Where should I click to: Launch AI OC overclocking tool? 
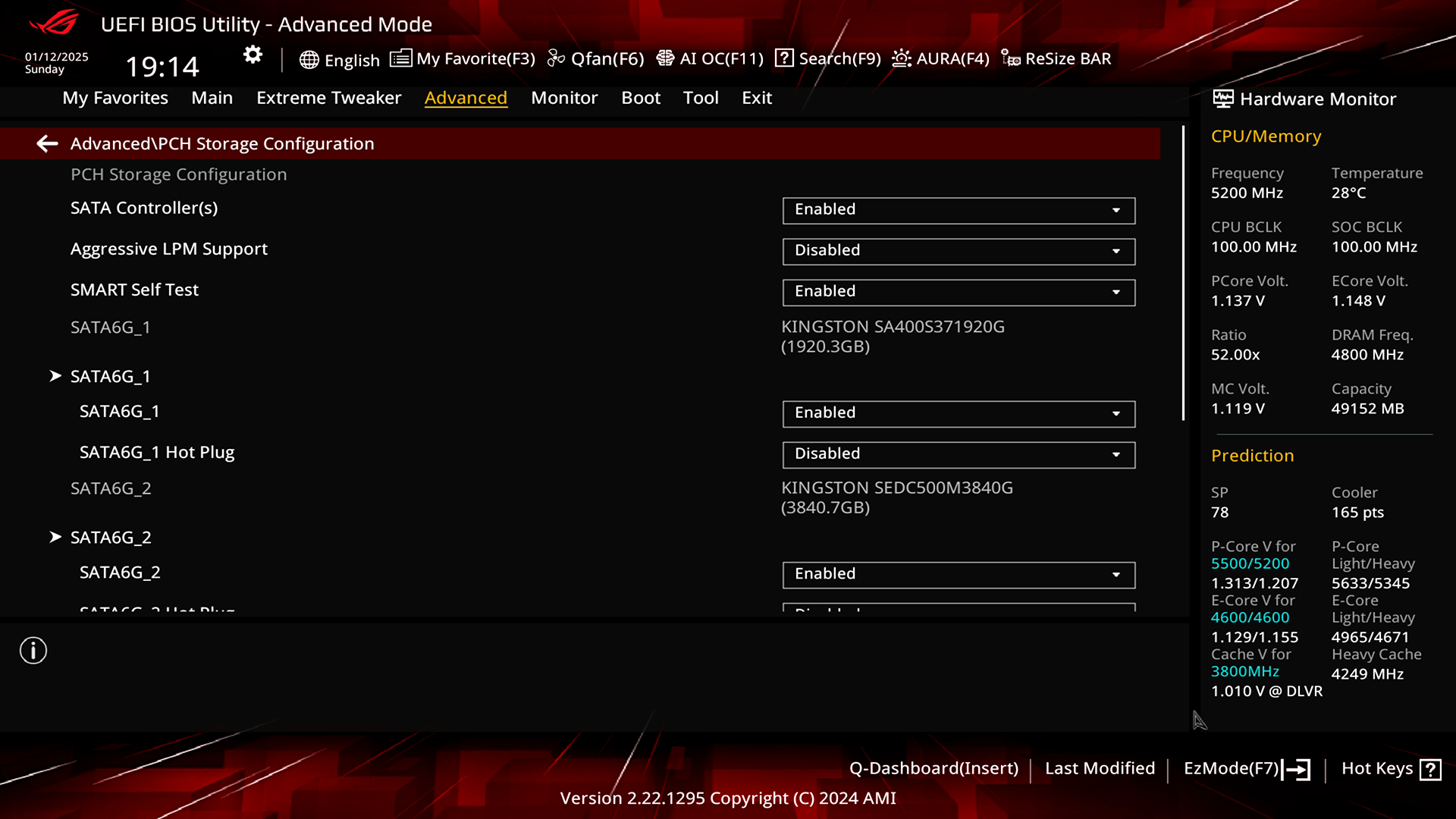[x=708, y=58]
